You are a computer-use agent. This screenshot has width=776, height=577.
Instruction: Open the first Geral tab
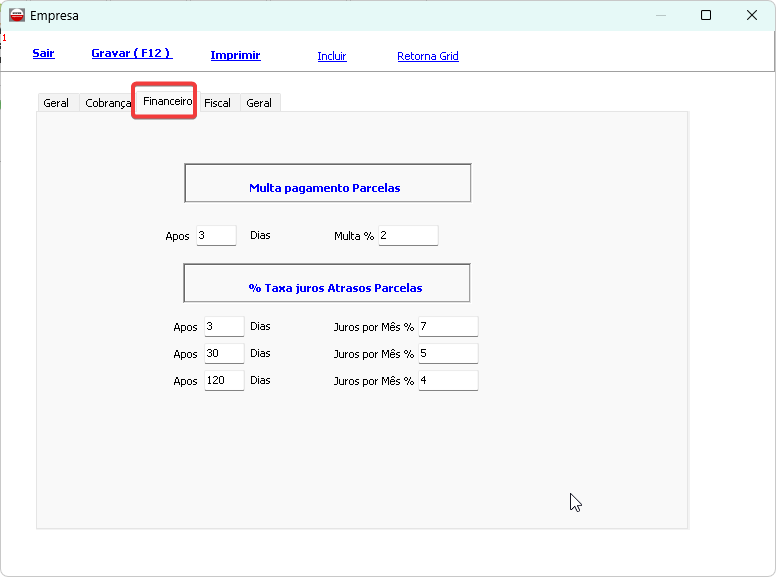point(57,103)
